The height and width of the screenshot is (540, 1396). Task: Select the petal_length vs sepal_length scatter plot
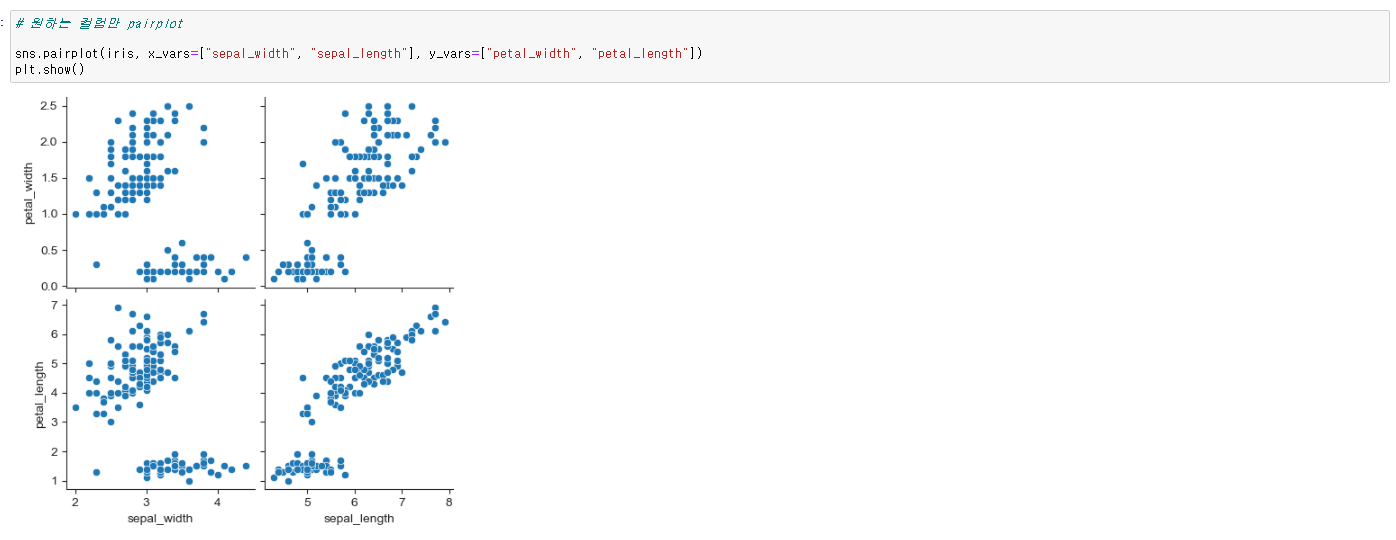pyautogui.click(x=357, y=392)
